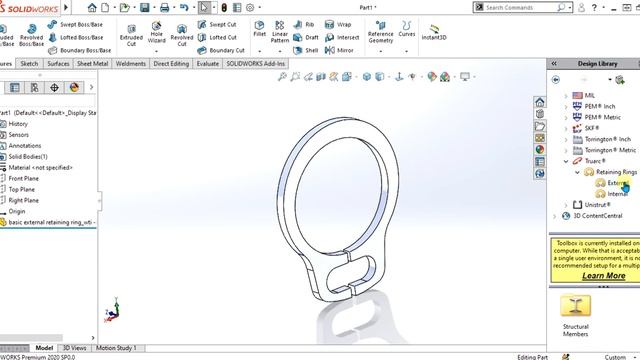Choose the Extruded Cut tool
The image size is (640, 360).
point(131,35)
